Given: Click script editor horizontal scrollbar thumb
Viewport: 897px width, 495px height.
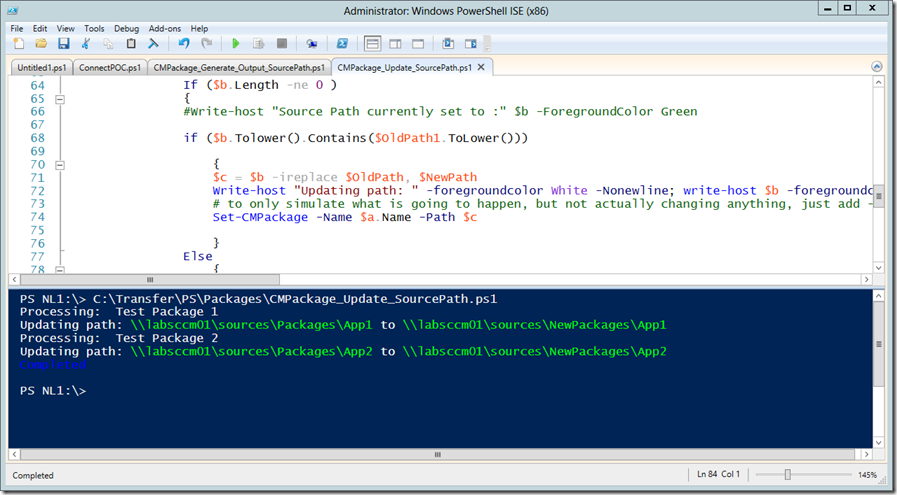Looking at the screenshot, I should [x=150, y=280].
